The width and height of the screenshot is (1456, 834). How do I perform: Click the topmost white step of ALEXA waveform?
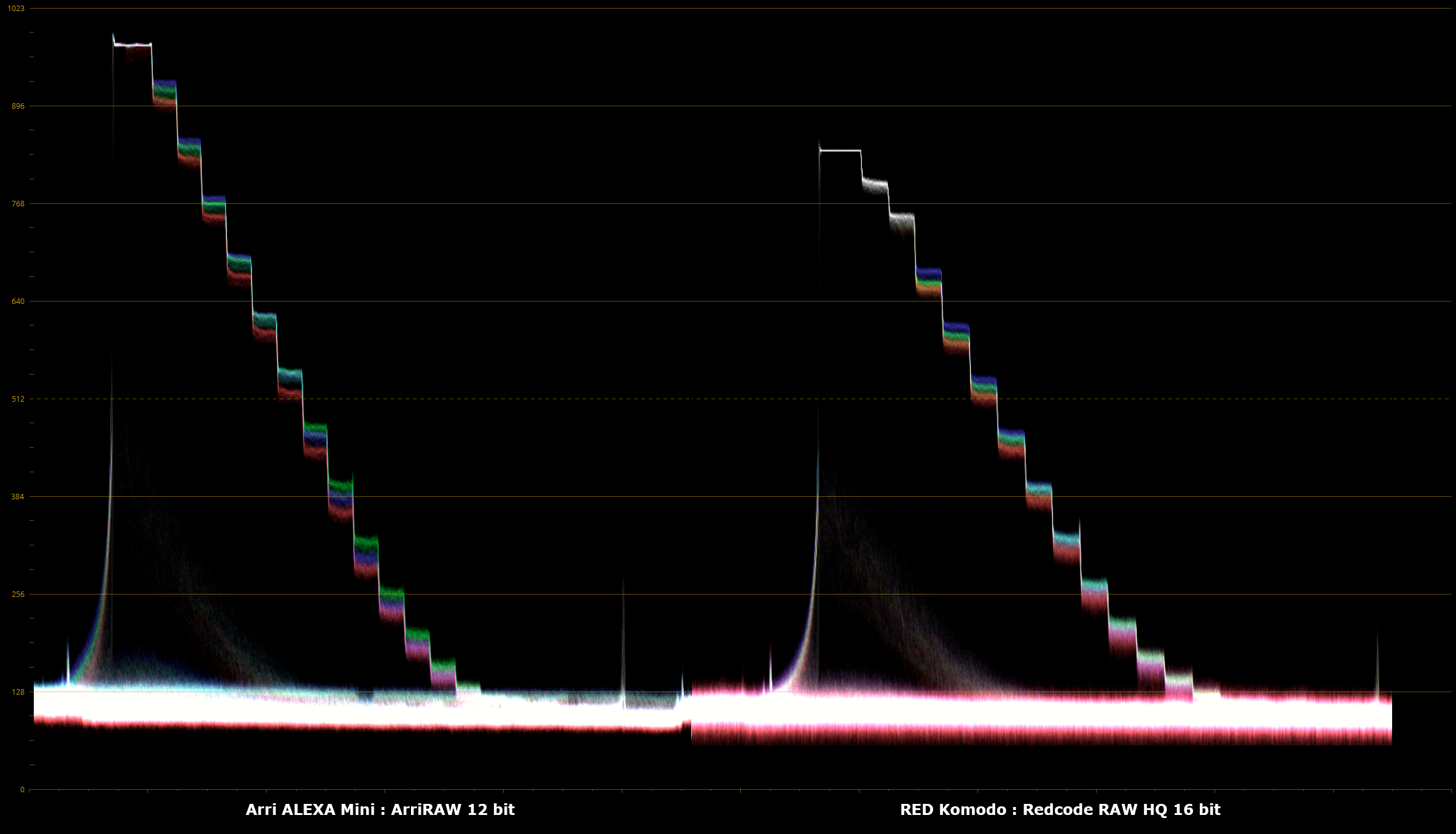coord(133,45)
